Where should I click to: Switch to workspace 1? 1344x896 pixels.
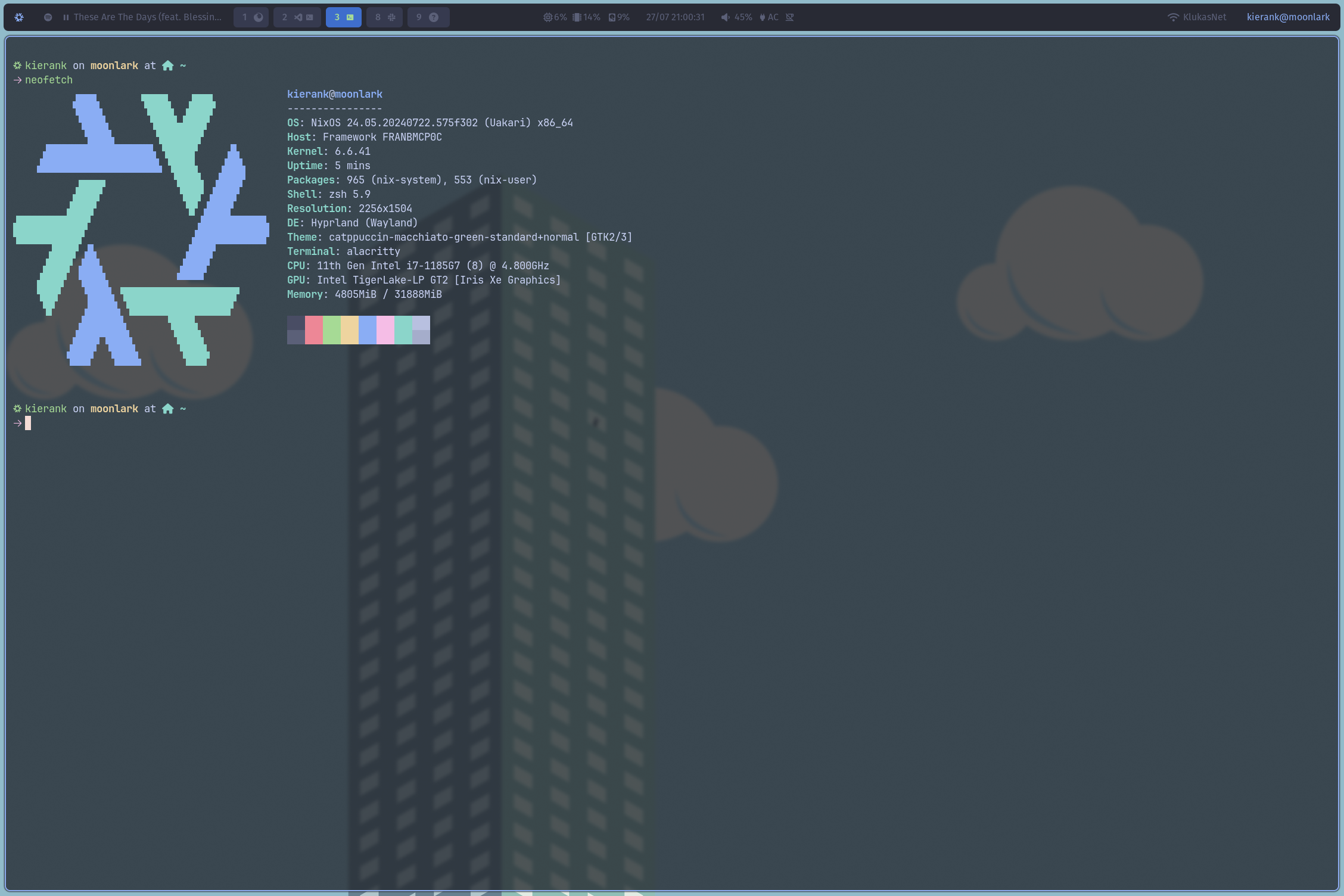coord(251,17)
